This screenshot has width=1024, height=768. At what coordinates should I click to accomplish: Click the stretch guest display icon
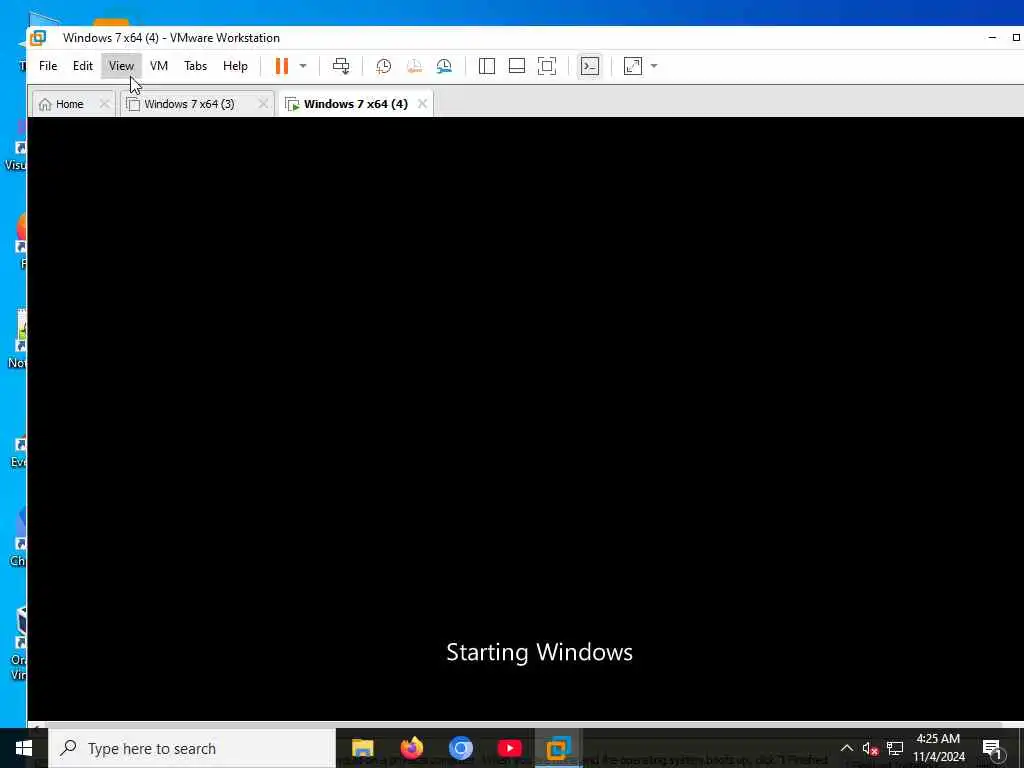click(x=633, y=66)
